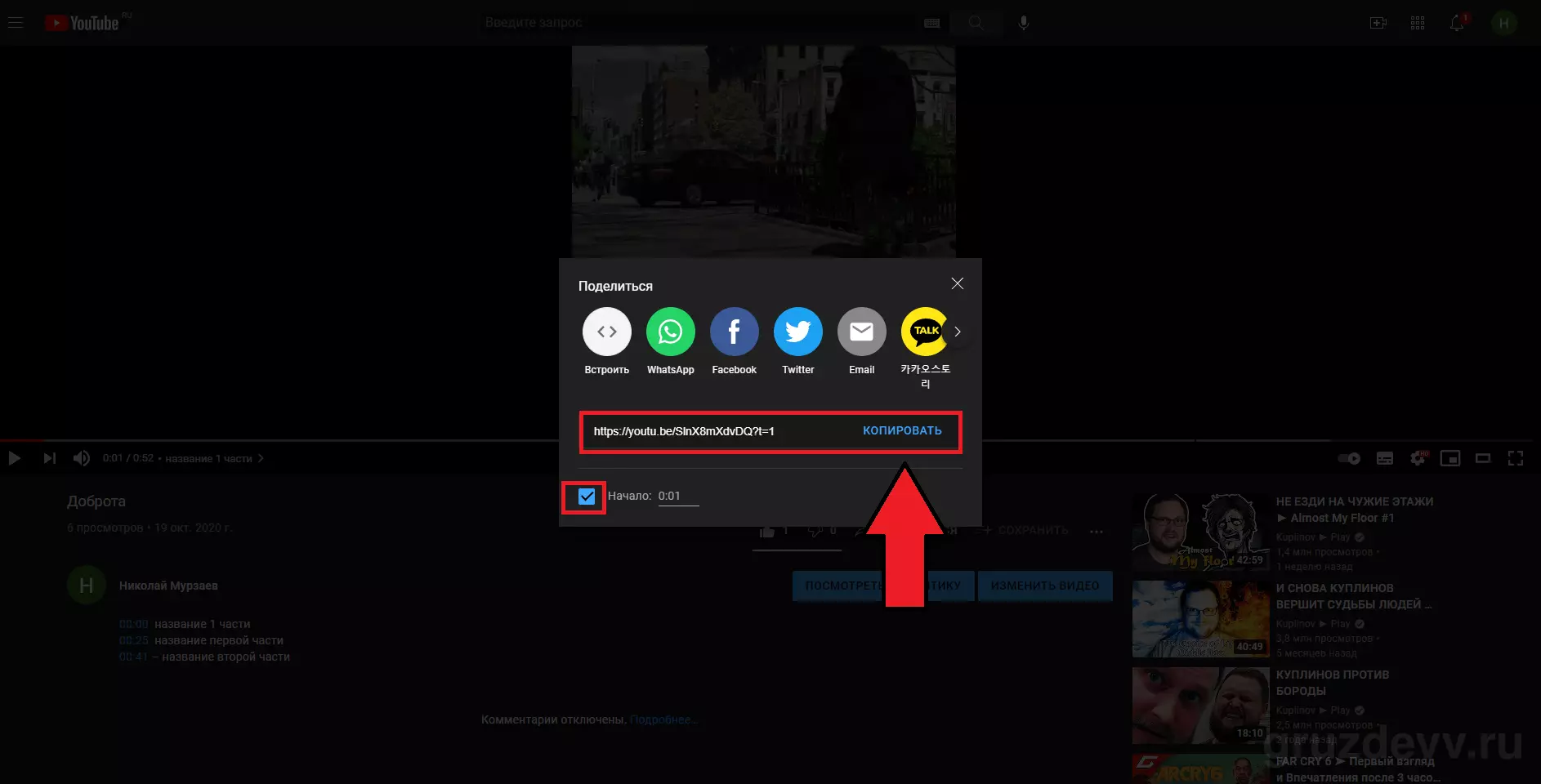Go to YouTube home logo
The image size is (1541, 784).
83,23
